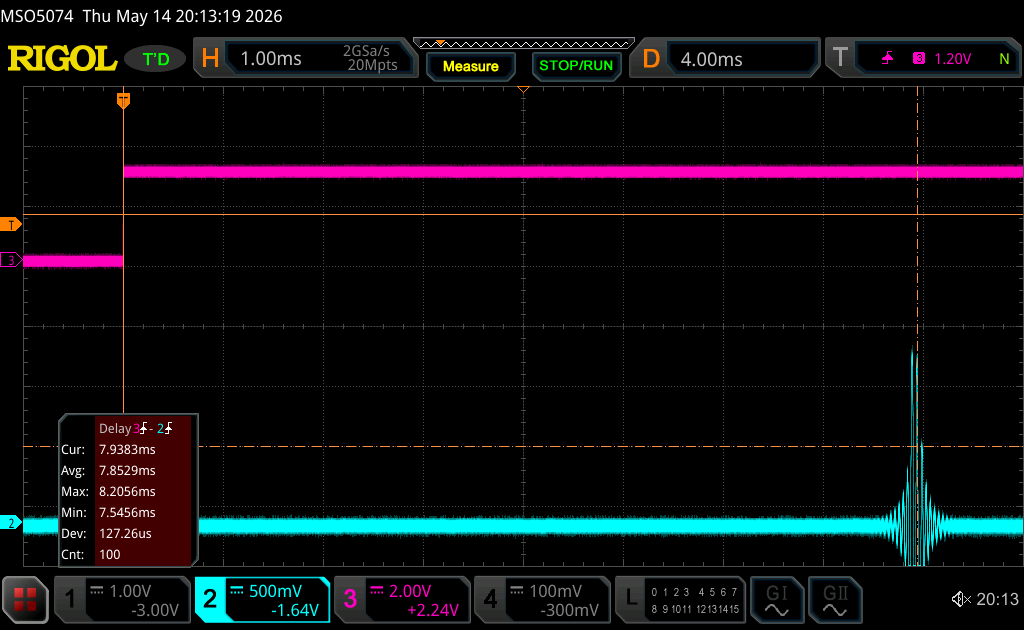Click the channel 2 ground level marker
The image size is (1024, 630).
pos(10,522)
